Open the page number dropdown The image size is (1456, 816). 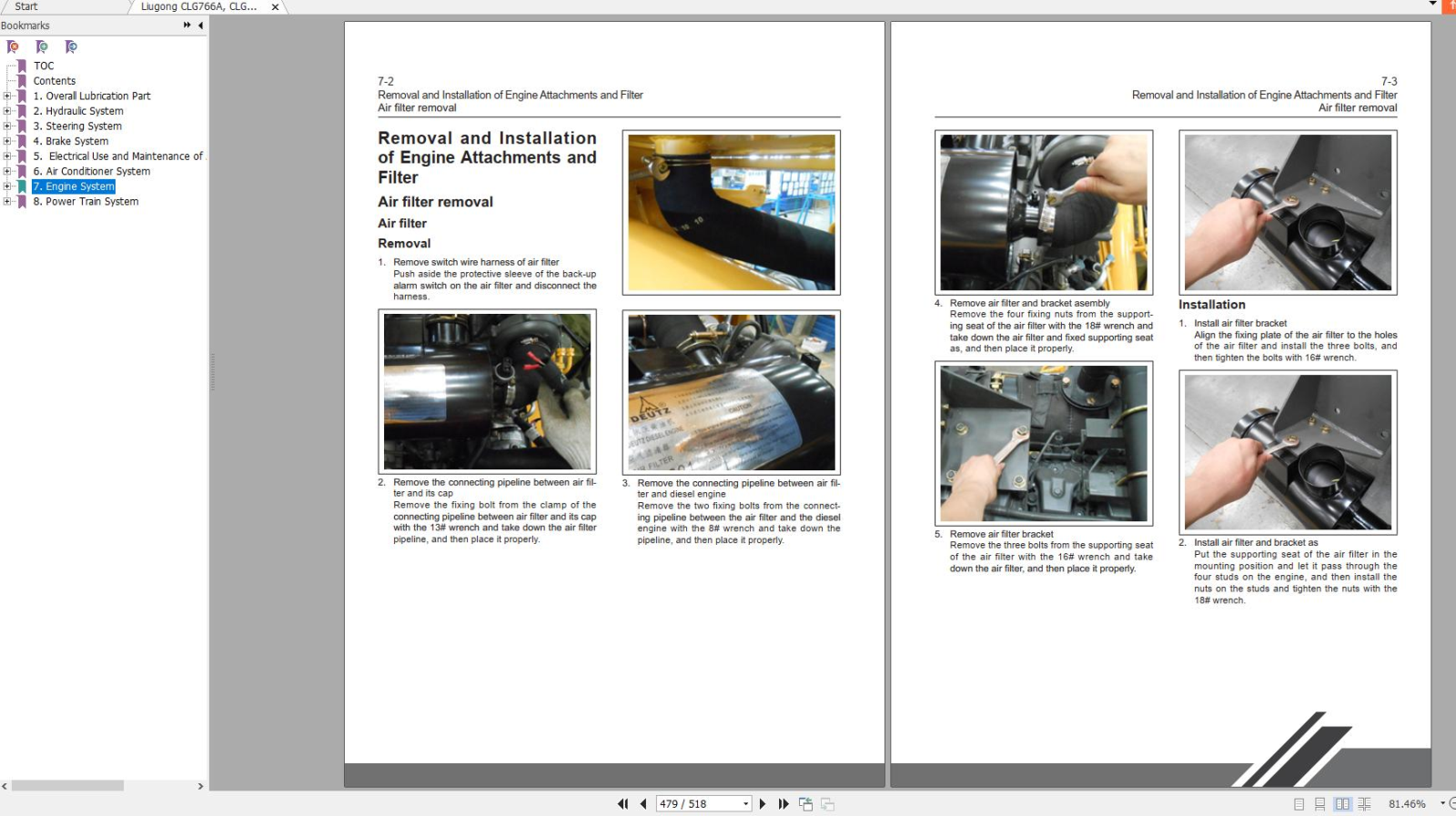click(745, 804)
